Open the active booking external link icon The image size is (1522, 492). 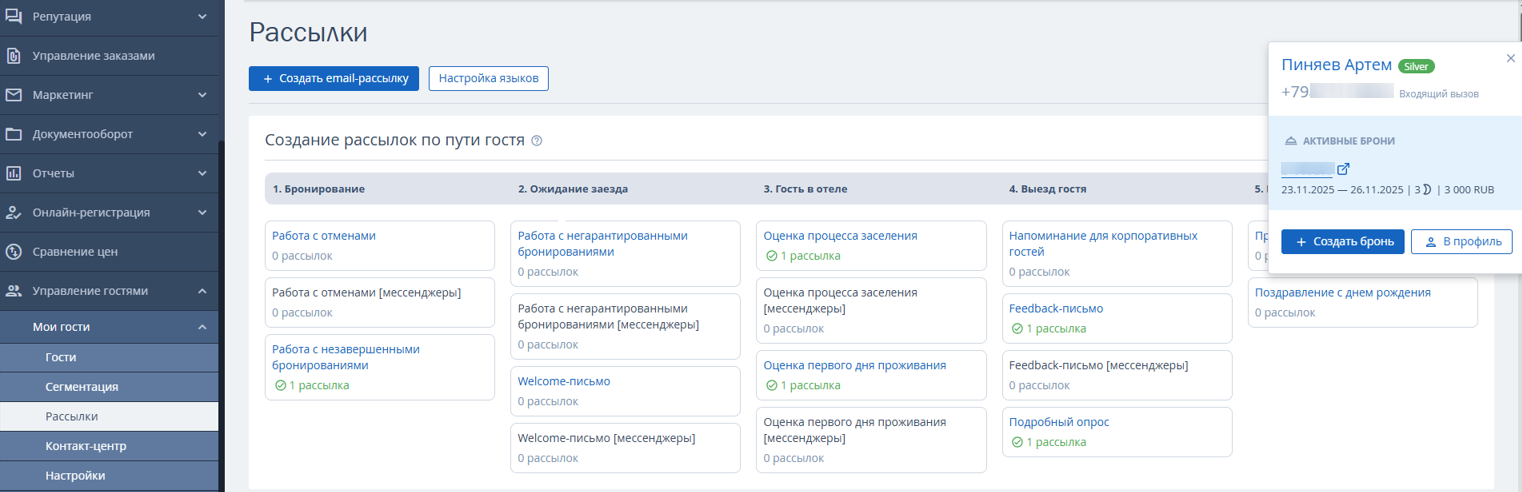coord(1343,169)
